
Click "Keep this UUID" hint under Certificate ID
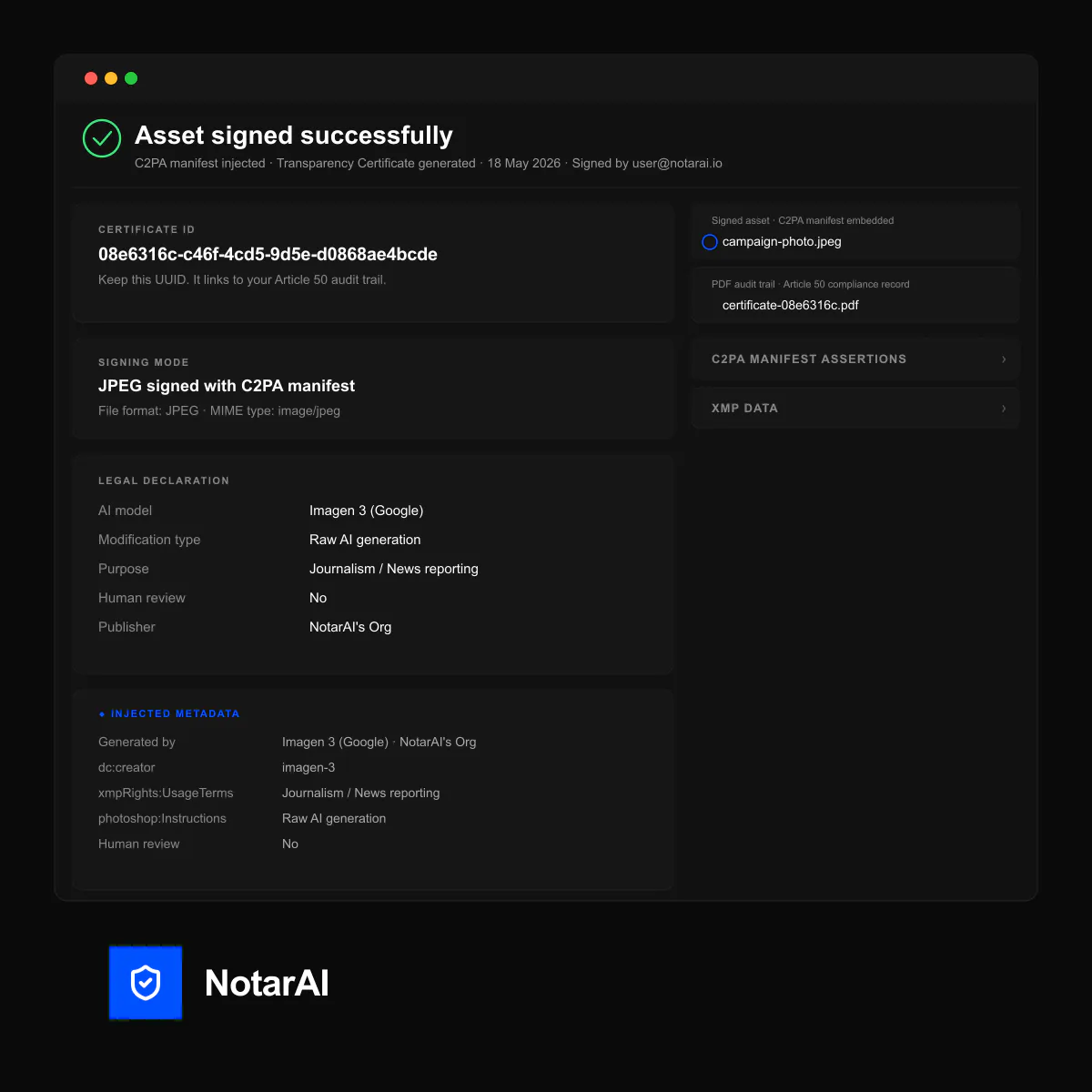(242, 279)
